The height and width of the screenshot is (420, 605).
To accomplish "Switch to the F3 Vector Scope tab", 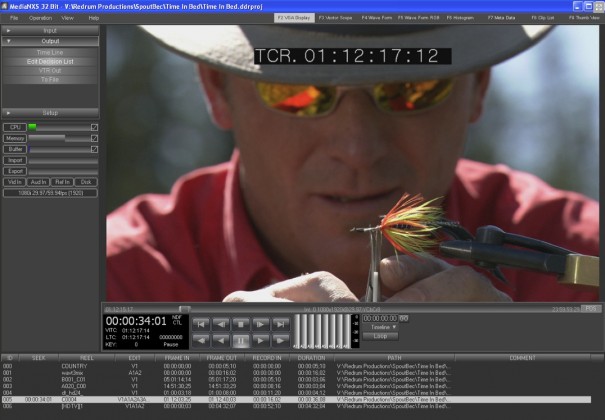I will [334, 18].
